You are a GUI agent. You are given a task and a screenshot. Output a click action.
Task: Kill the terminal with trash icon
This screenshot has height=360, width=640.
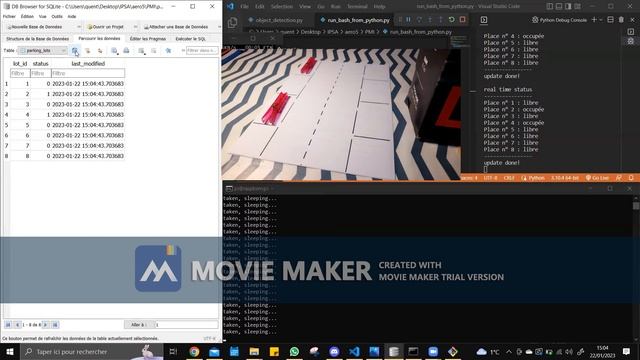click(x=621, y=20)
